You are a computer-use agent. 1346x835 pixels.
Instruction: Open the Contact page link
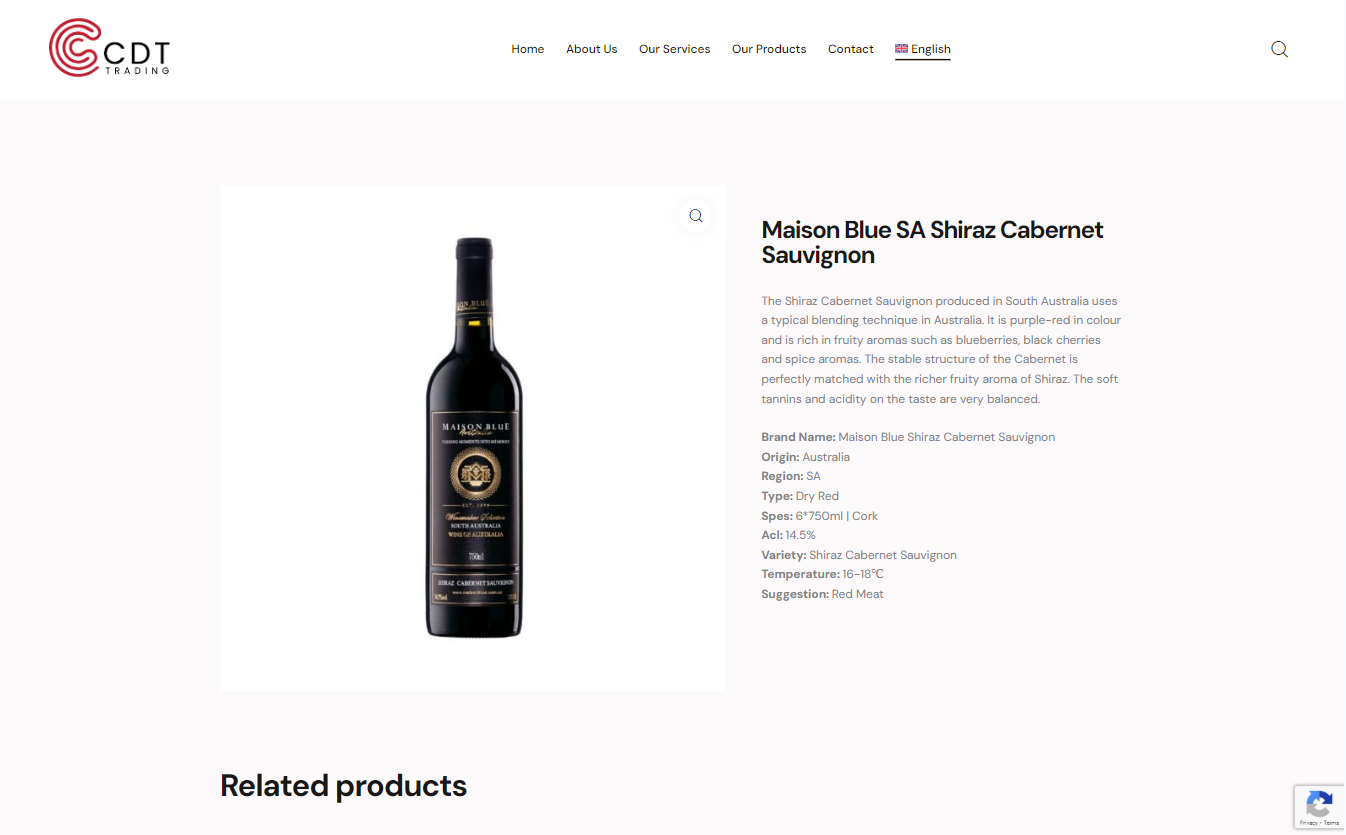tap(851, 49)
